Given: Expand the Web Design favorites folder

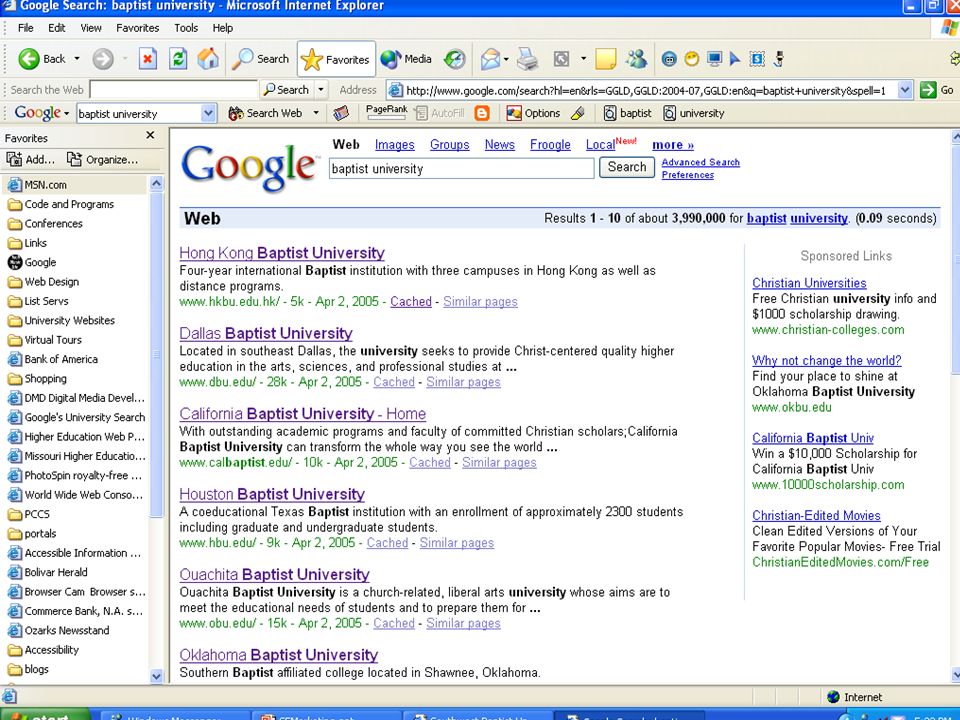Looking at the screenshot, I should click(x=51, y=282).
